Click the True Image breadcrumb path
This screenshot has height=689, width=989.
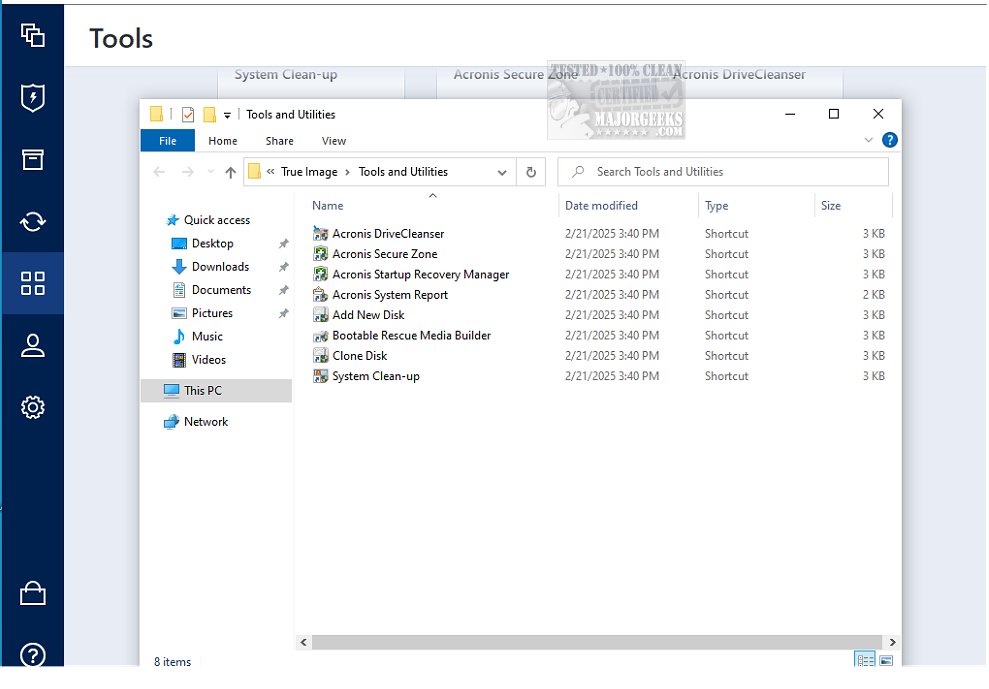coord(309,172)
